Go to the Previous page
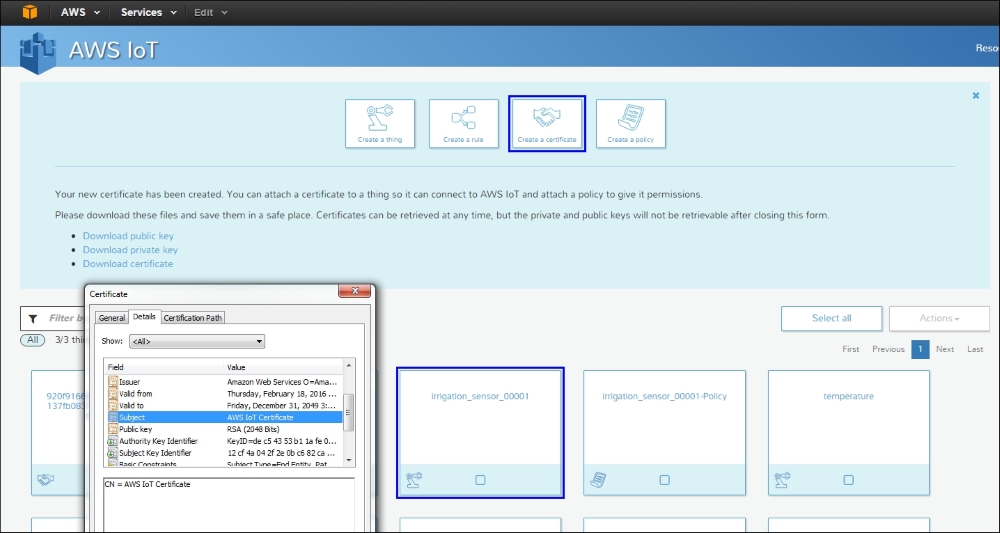Screen dimensions: 1000x533 point(888,349)
